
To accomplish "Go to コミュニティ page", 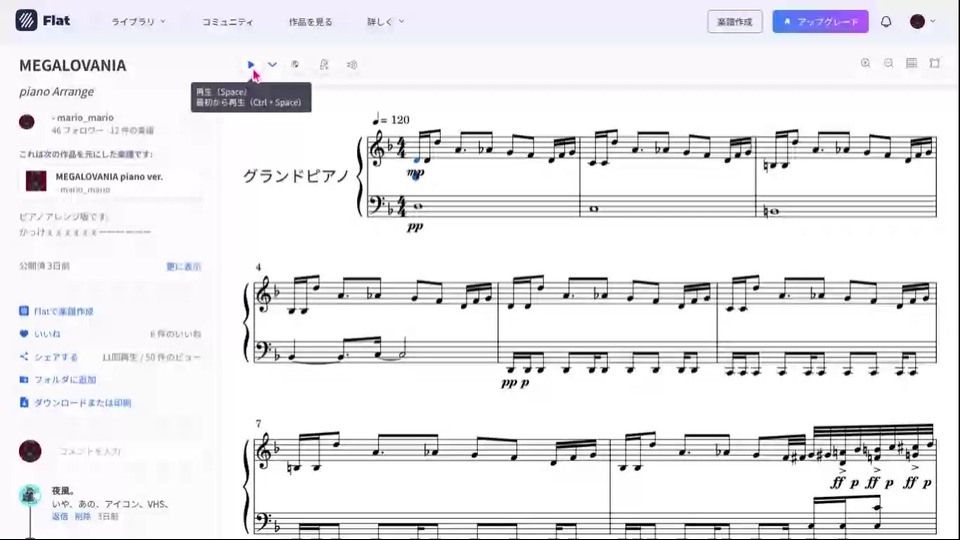I will point(228,21).
